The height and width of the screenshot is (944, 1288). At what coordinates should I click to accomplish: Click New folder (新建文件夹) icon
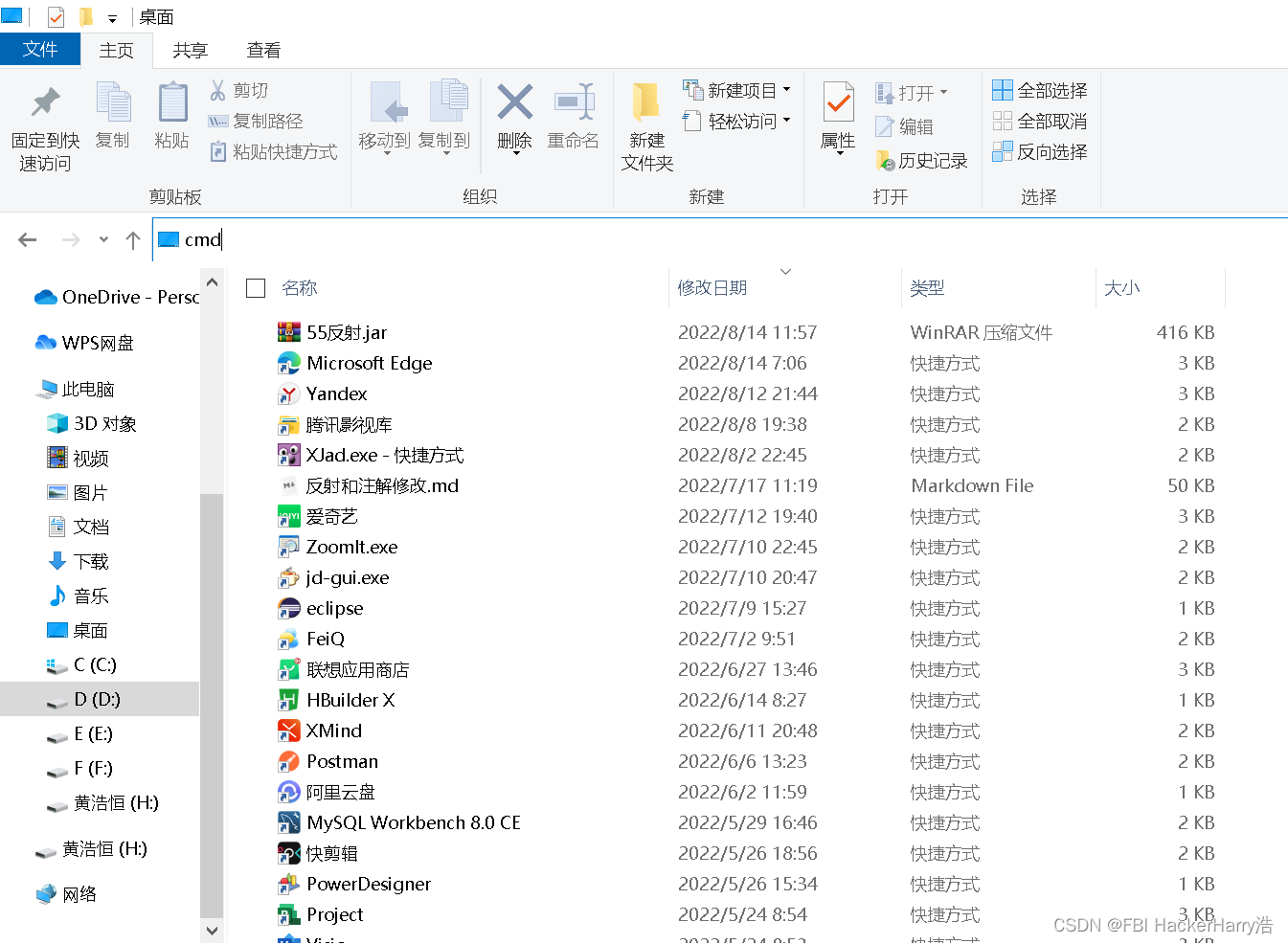646,102
